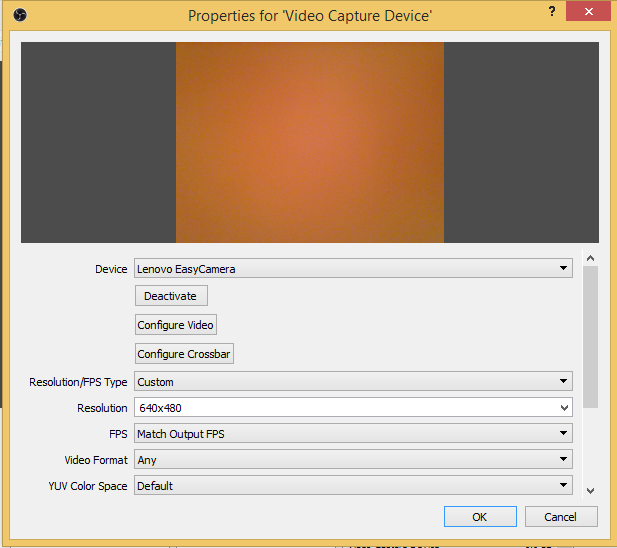The width and height of the screenshot is (617, 548).
Task: Confirm the settings with OK
Action: click(480, 517)
